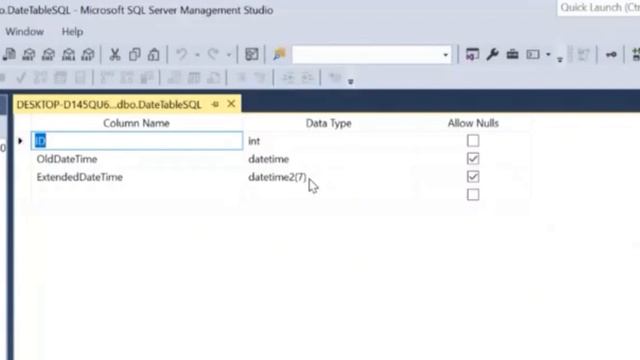
Task: Click the Analysis Services DAX Query icon
Action: pyautogui.click(x=88, y=55)
